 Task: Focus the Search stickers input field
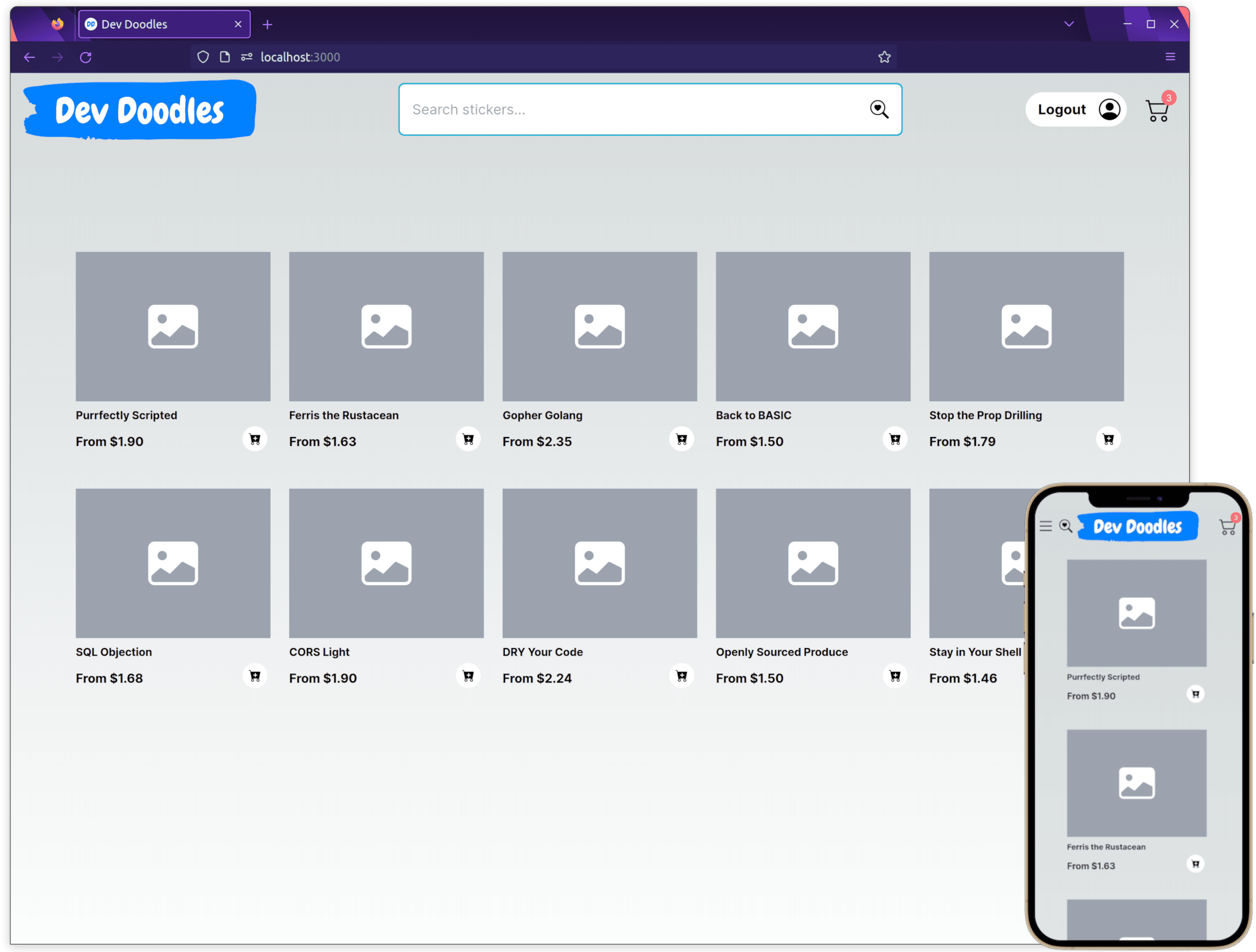pos(625,110)
